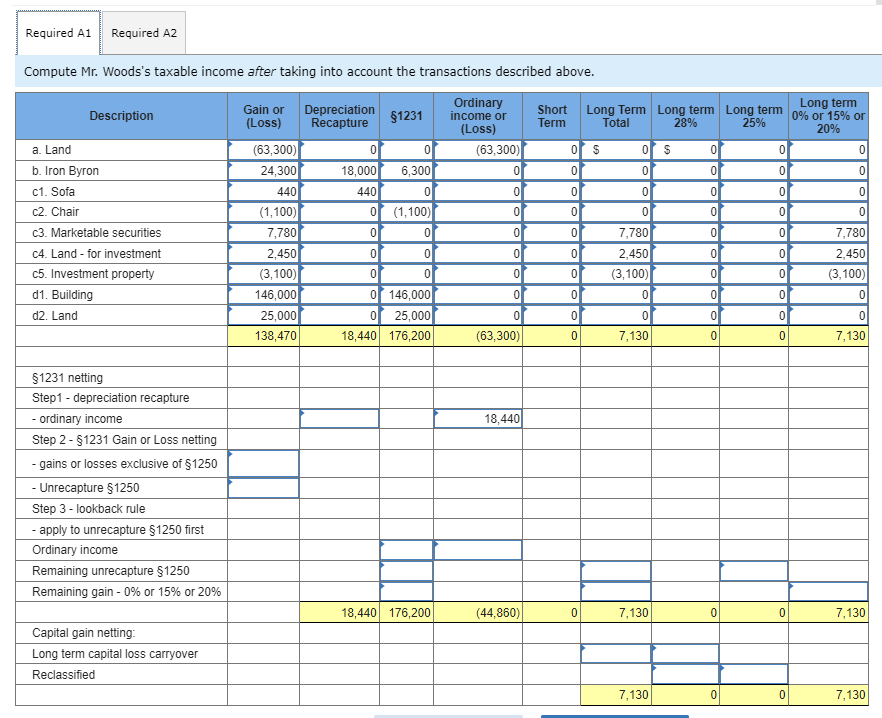Select Reclassified Long term 25% input
This screenshot has height=718, width=882.
(754, 674)
